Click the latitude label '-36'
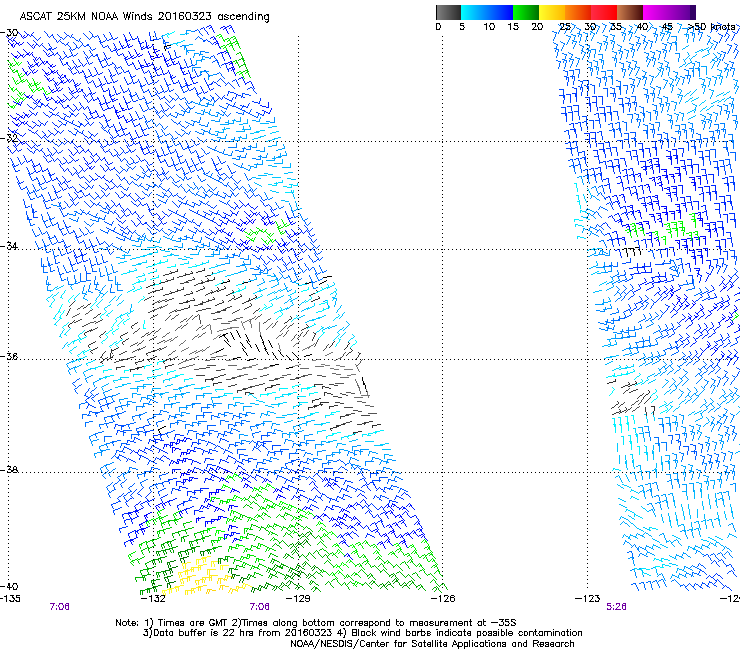 point(10,356)
